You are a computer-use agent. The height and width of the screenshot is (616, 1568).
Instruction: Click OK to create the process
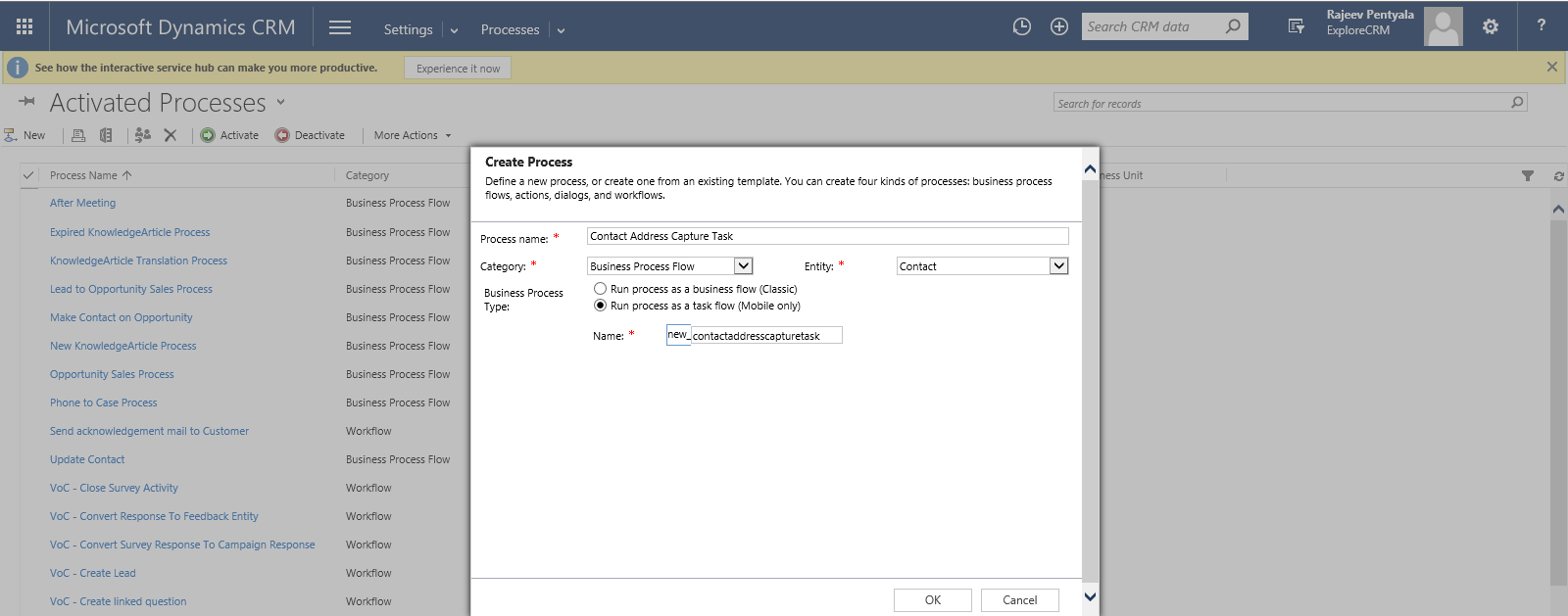coord(932,600)
